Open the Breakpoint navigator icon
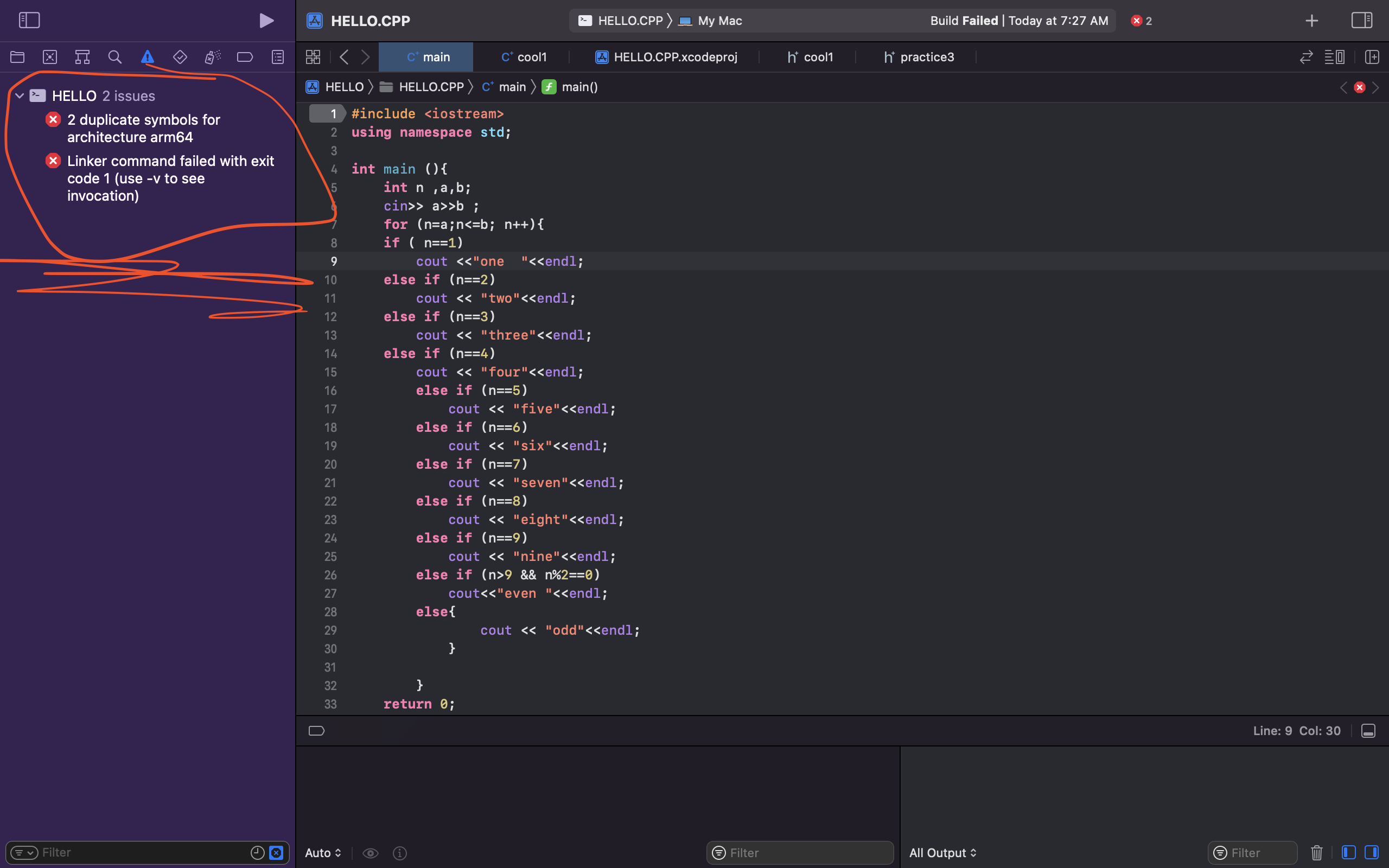This screenshot has height=868, width=1389. (245, 57)
